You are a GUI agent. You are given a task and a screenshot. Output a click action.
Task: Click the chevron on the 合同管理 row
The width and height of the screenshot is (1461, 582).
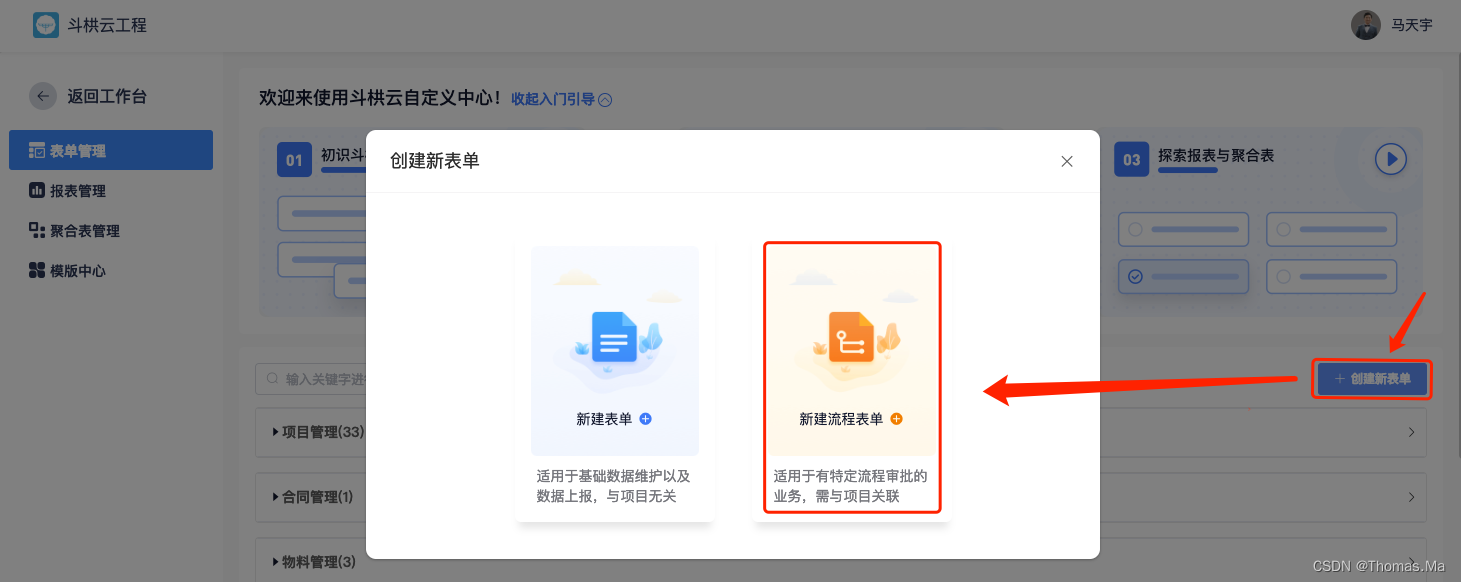point(1411,497)
